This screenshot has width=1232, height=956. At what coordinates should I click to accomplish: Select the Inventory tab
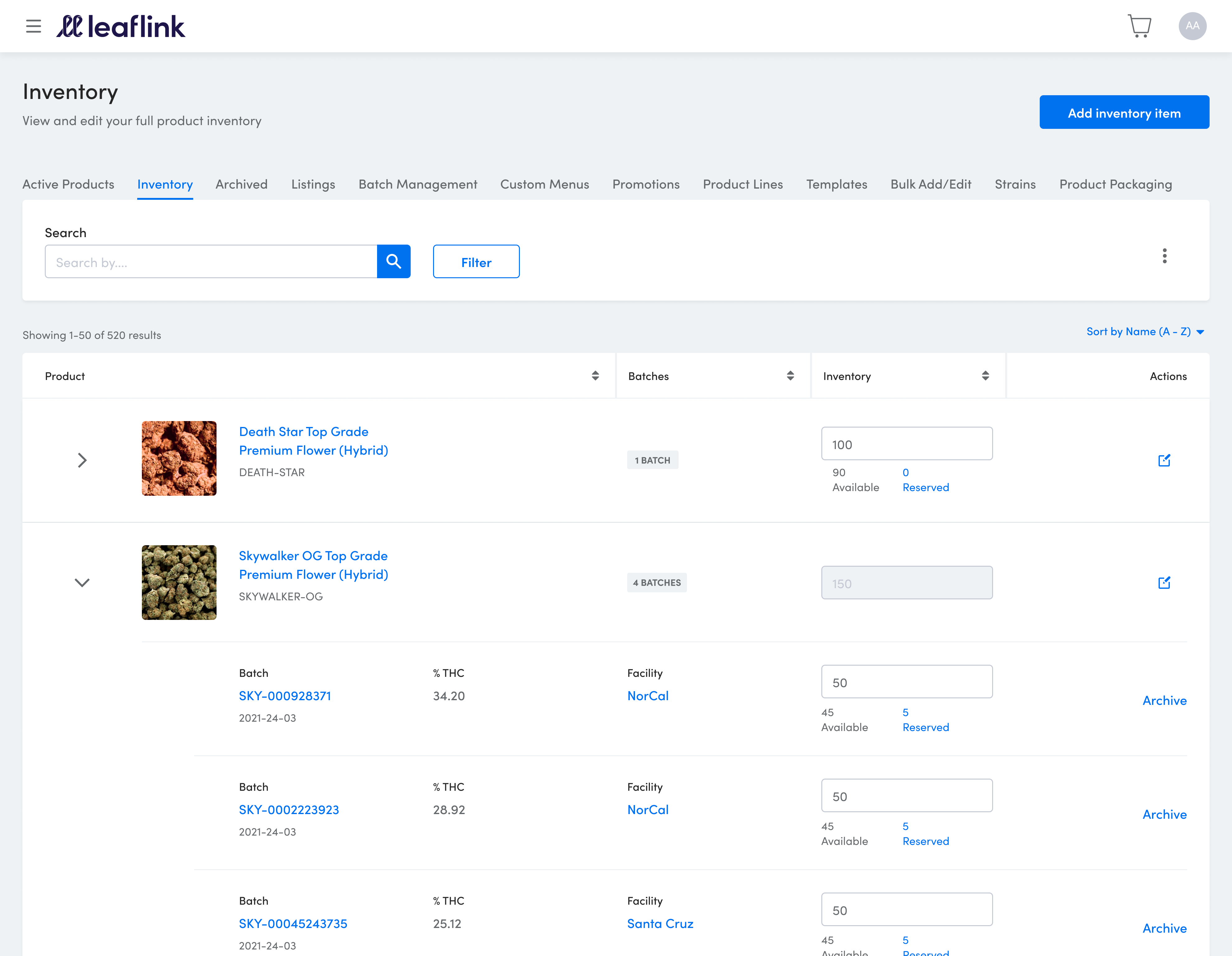tap(165, 184)
